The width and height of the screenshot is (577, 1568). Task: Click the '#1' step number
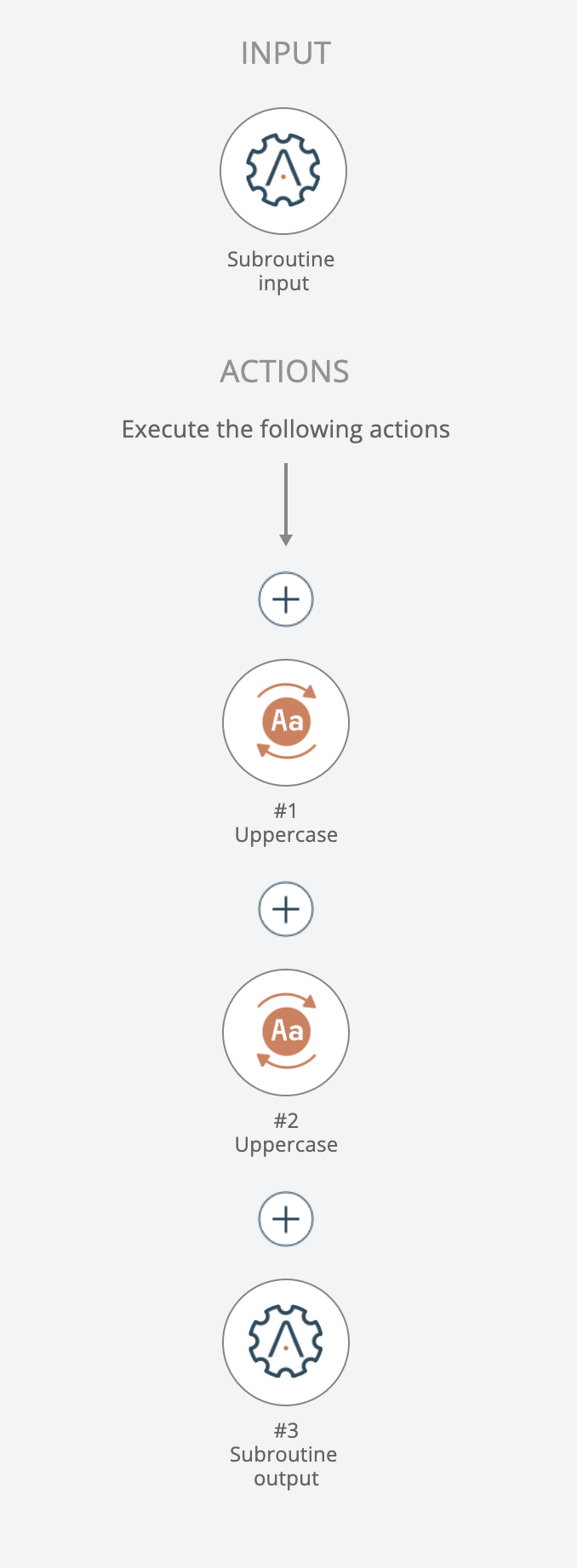(x=286, y=811)
